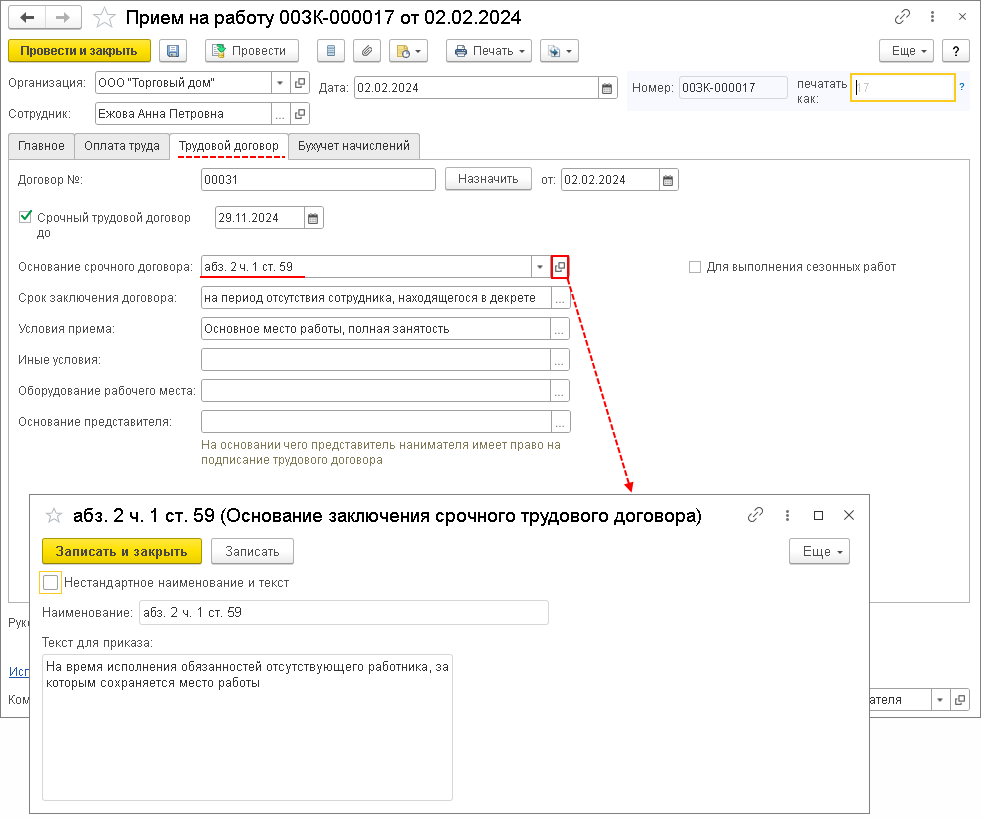This screenshot has height=819, width=981.
Task: Open Еще menu in hiring document
Action: [x=906, y=51]
